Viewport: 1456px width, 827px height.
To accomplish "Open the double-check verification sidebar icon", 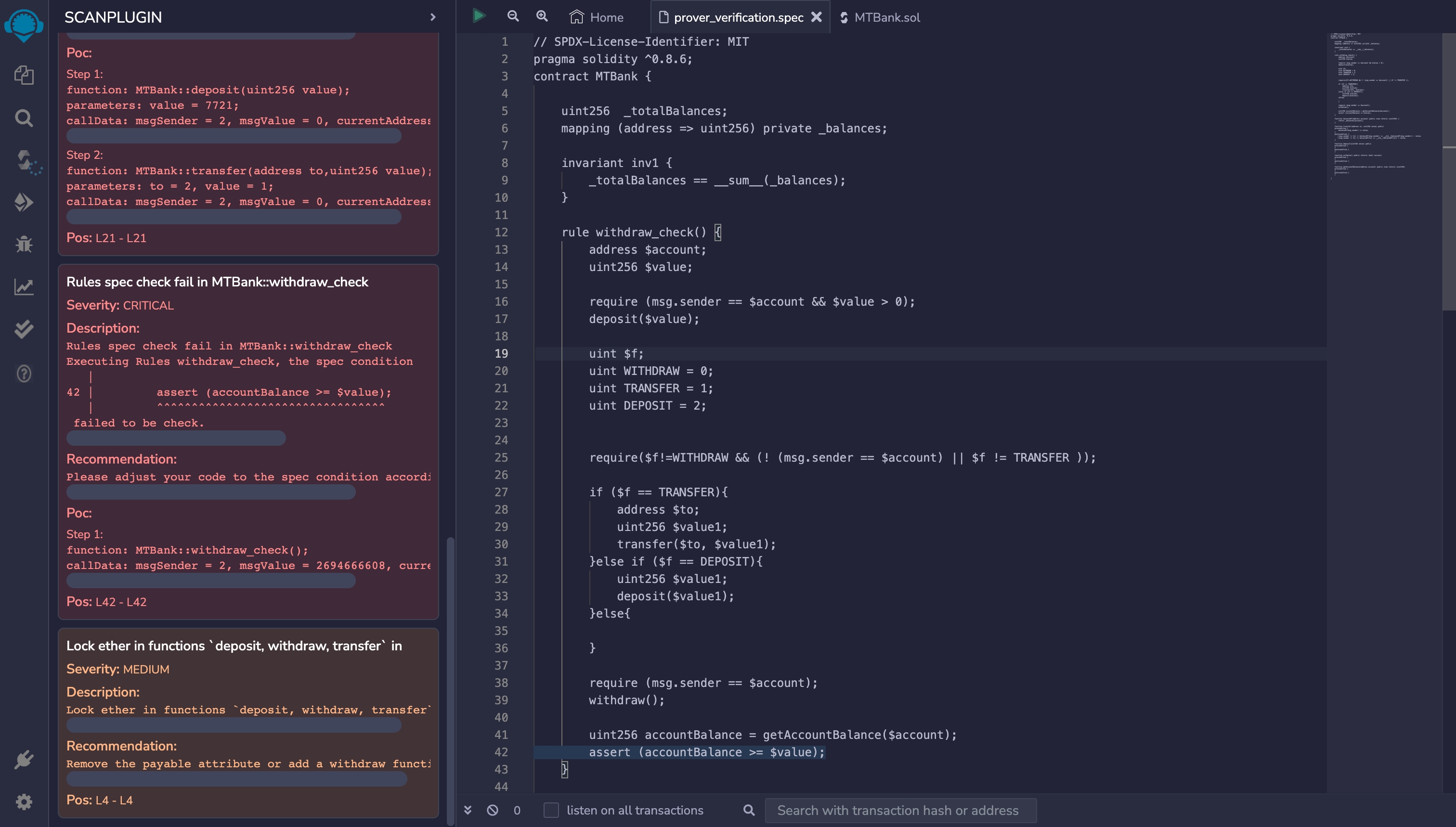I will [24, 329].
